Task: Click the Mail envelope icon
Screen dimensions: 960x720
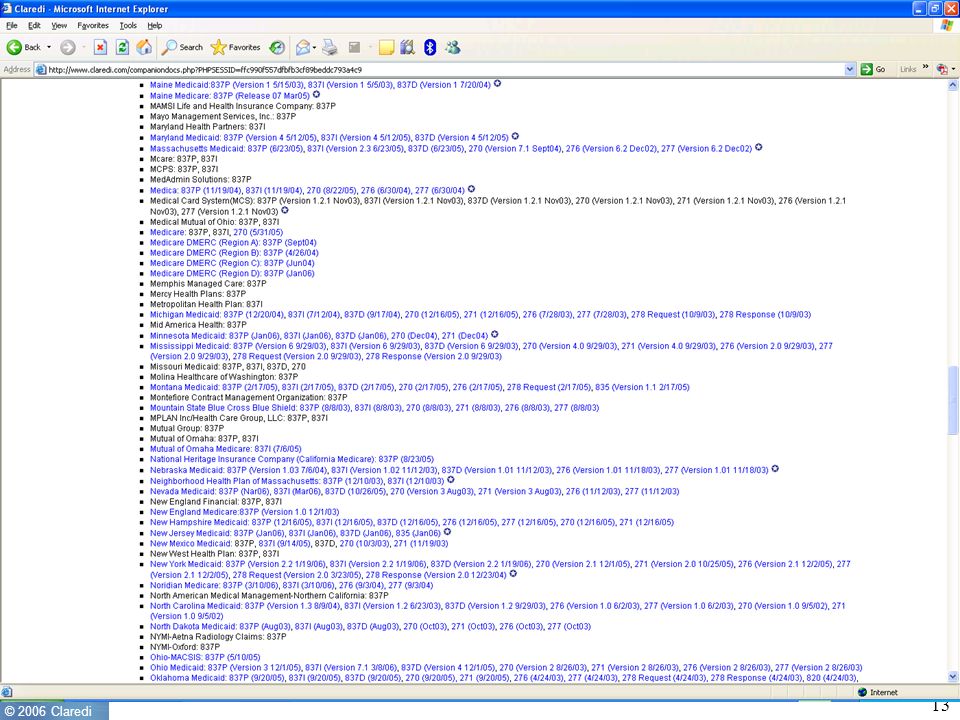Action: tap(302, 47)
